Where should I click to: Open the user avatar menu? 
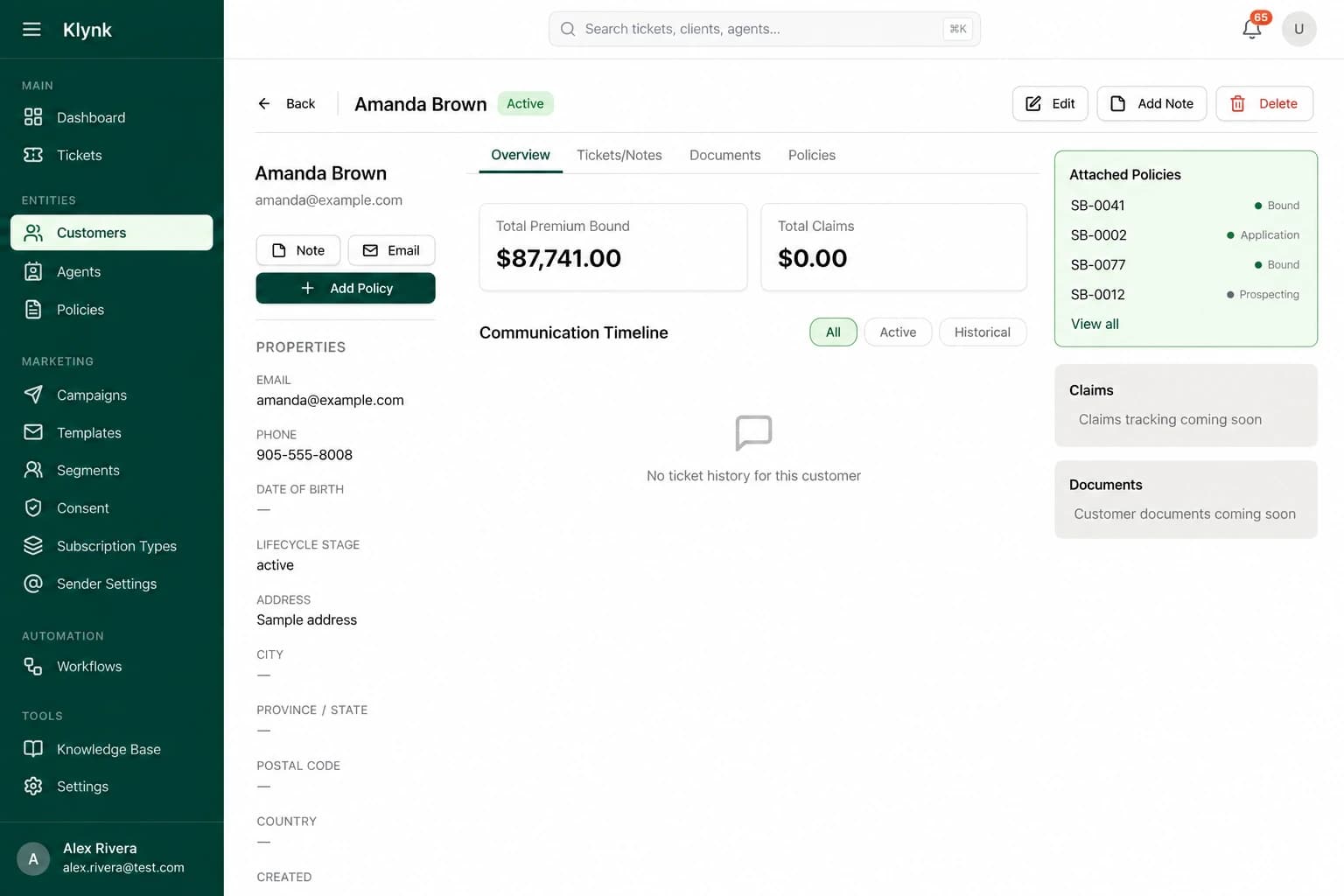tap(1298, 29)
